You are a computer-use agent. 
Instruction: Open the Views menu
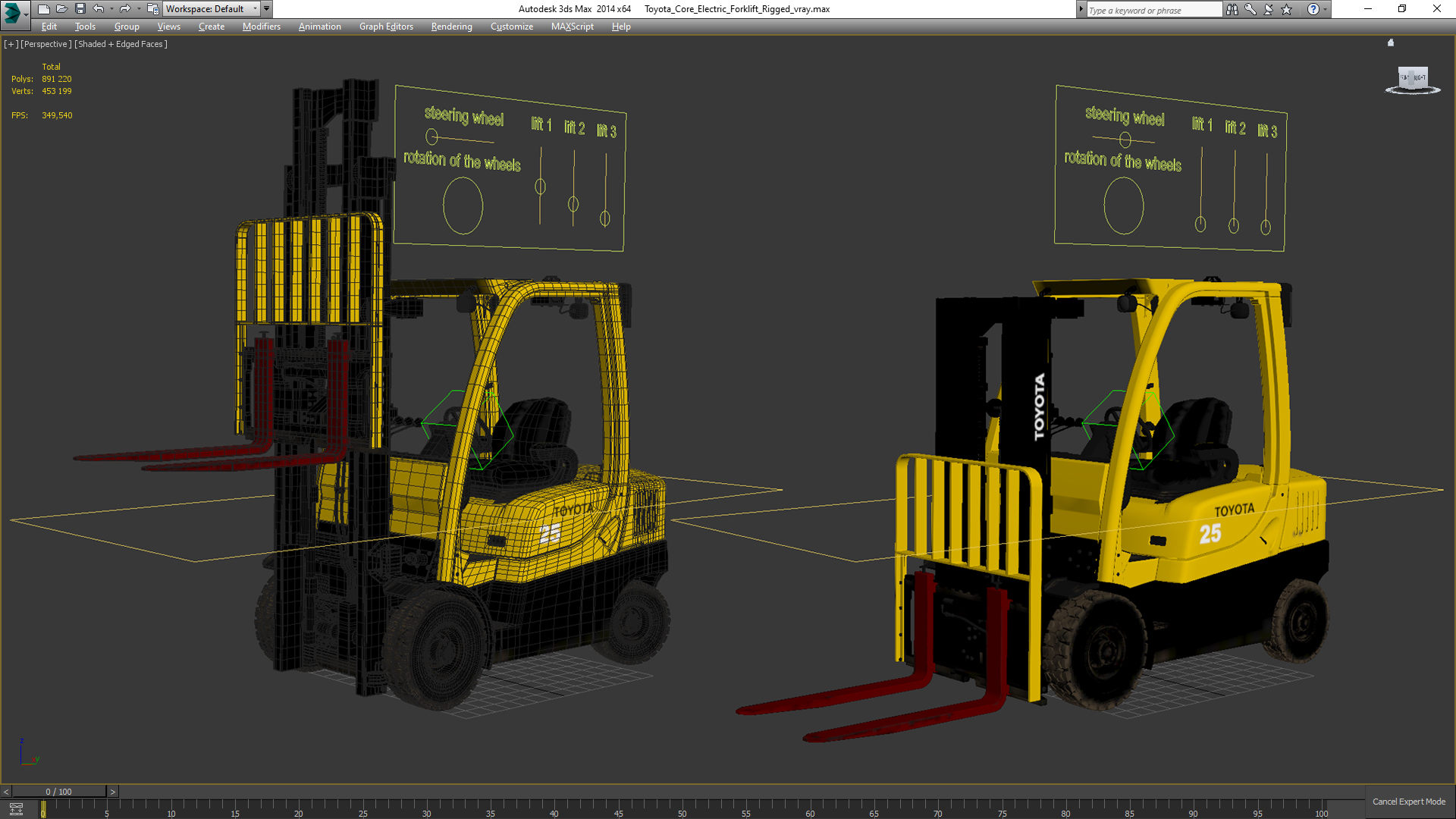point(168,27)
